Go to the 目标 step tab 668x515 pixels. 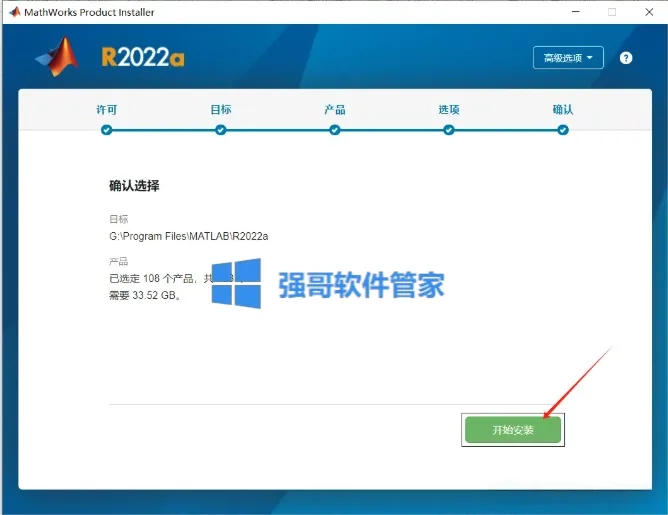click(221, 110)
